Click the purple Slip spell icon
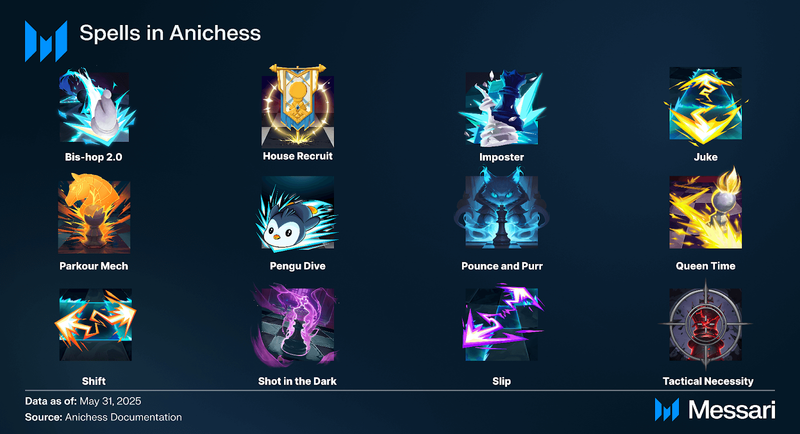Image resolution: width=800 pixels, height=434 pixels. click(502, 323)
